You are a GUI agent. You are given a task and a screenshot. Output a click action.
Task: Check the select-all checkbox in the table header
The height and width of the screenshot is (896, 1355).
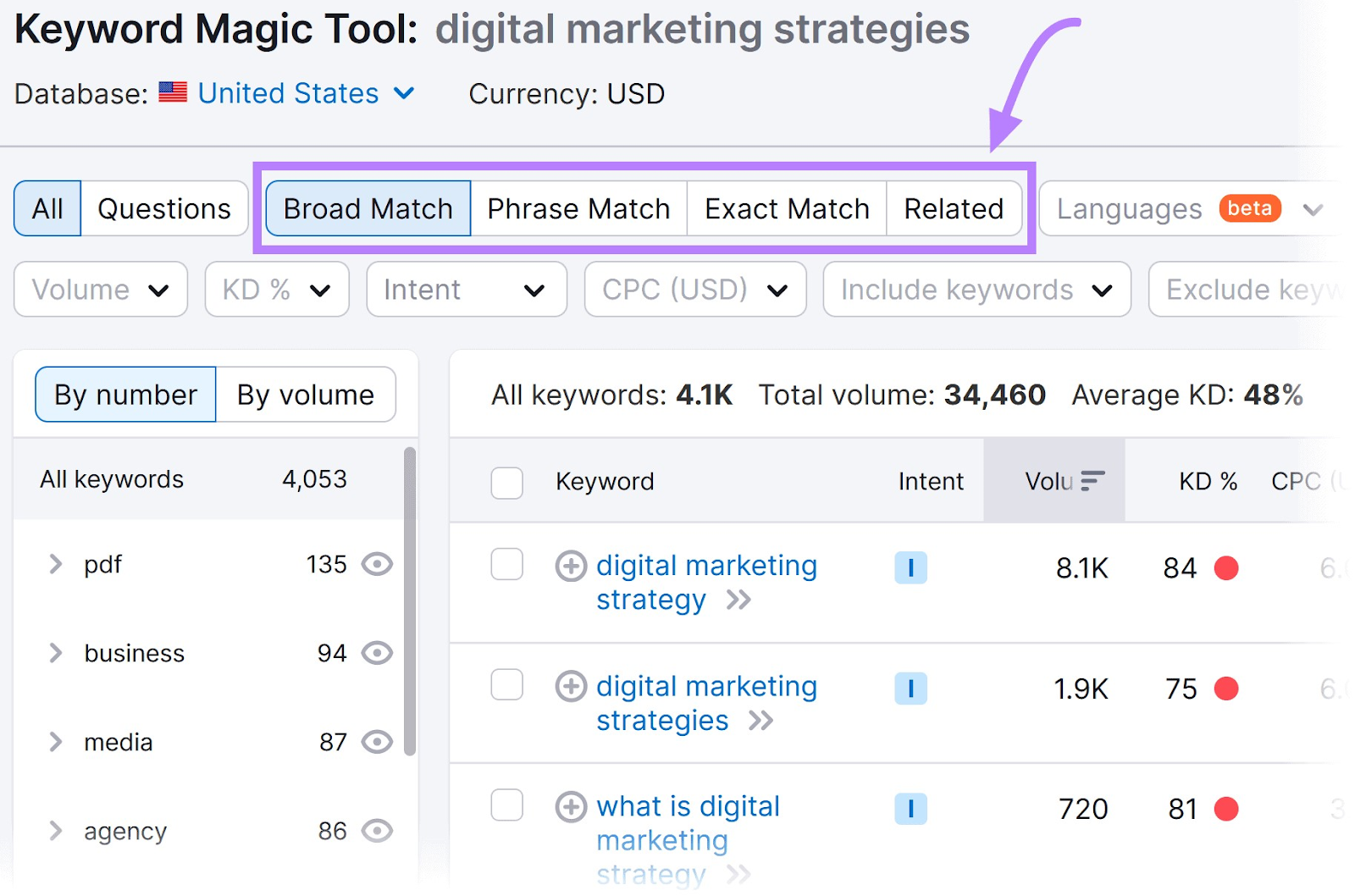[x=506, y=482]
